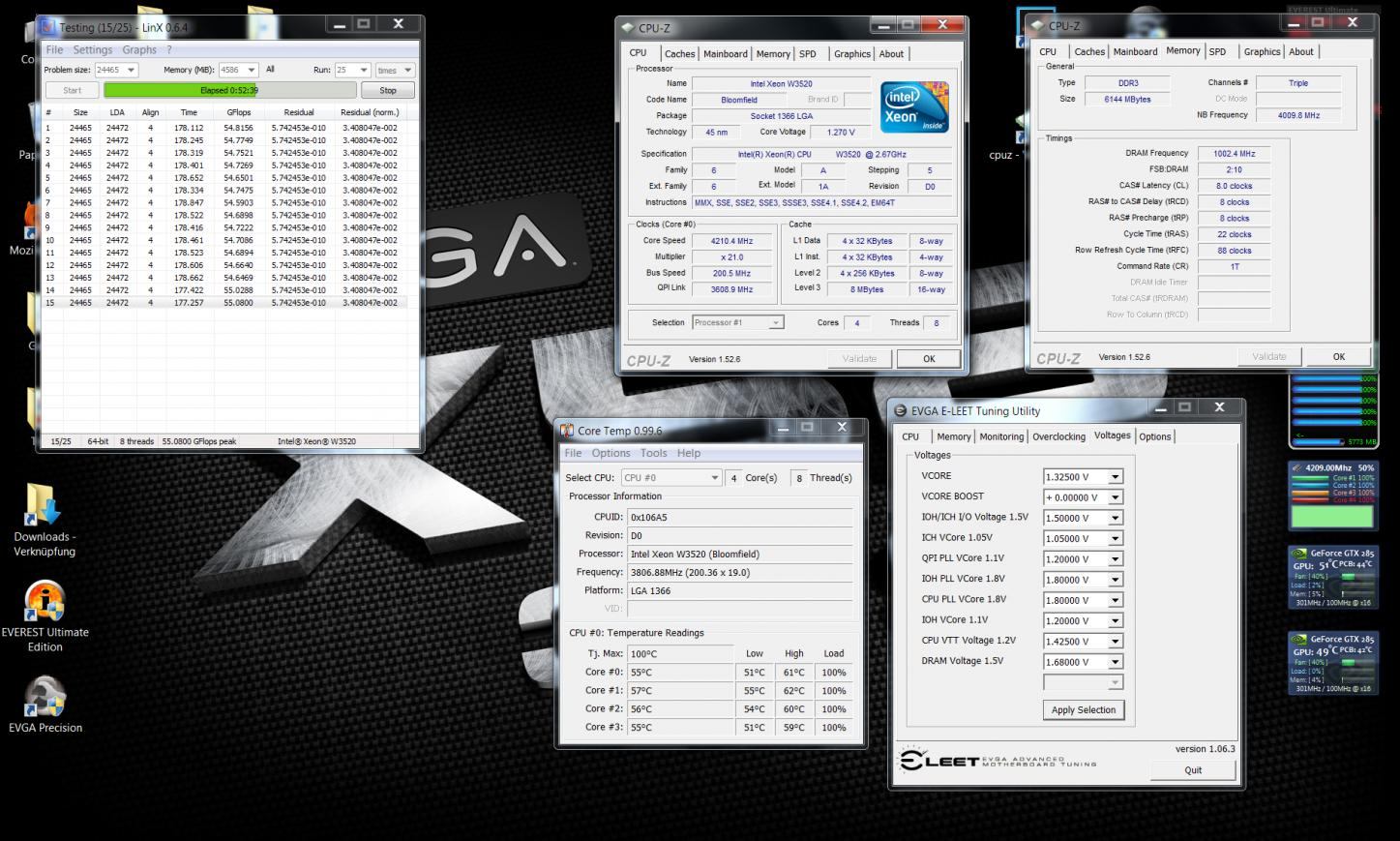The width and height of the screenshot is (1400, 841).
Task: Launch EVGA Precision desktop shortcut
Action: (45, 704)
